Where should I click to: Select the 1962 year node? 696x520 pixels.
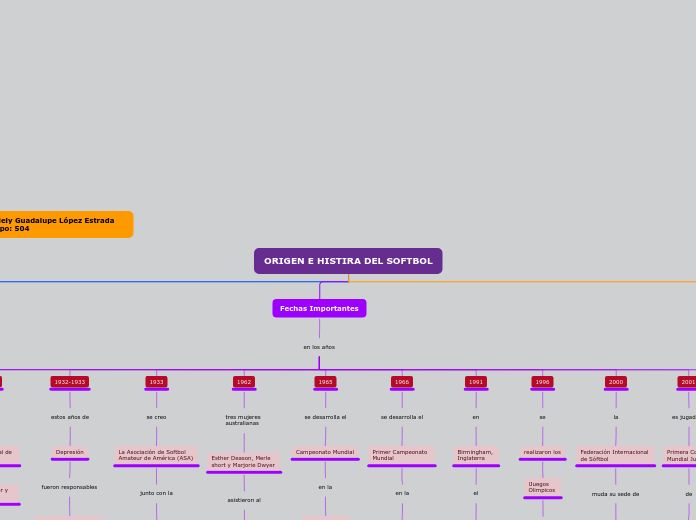tap(244, 382)
